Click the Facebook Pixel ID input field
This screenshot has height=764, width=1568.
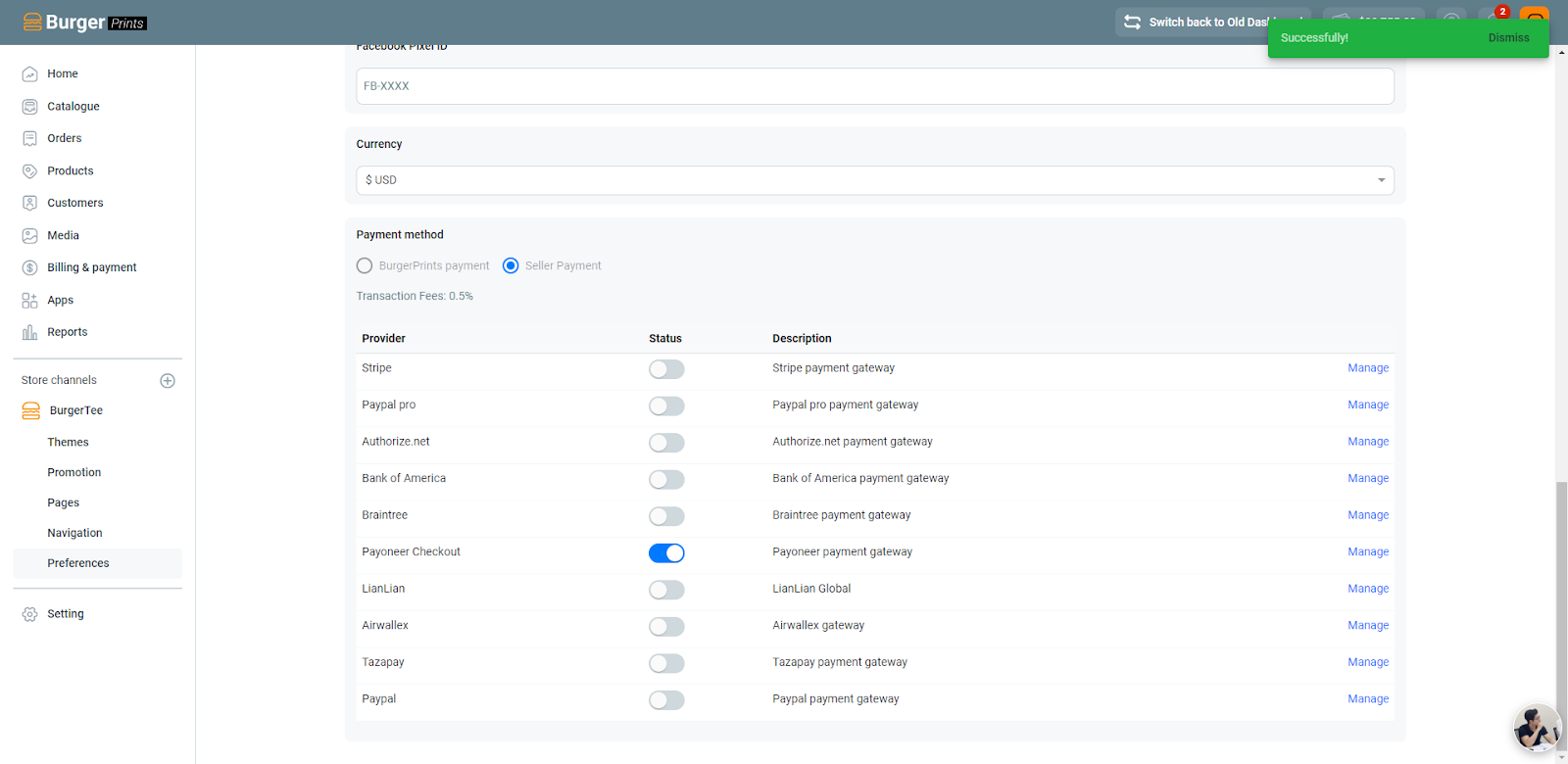(875, 86)
